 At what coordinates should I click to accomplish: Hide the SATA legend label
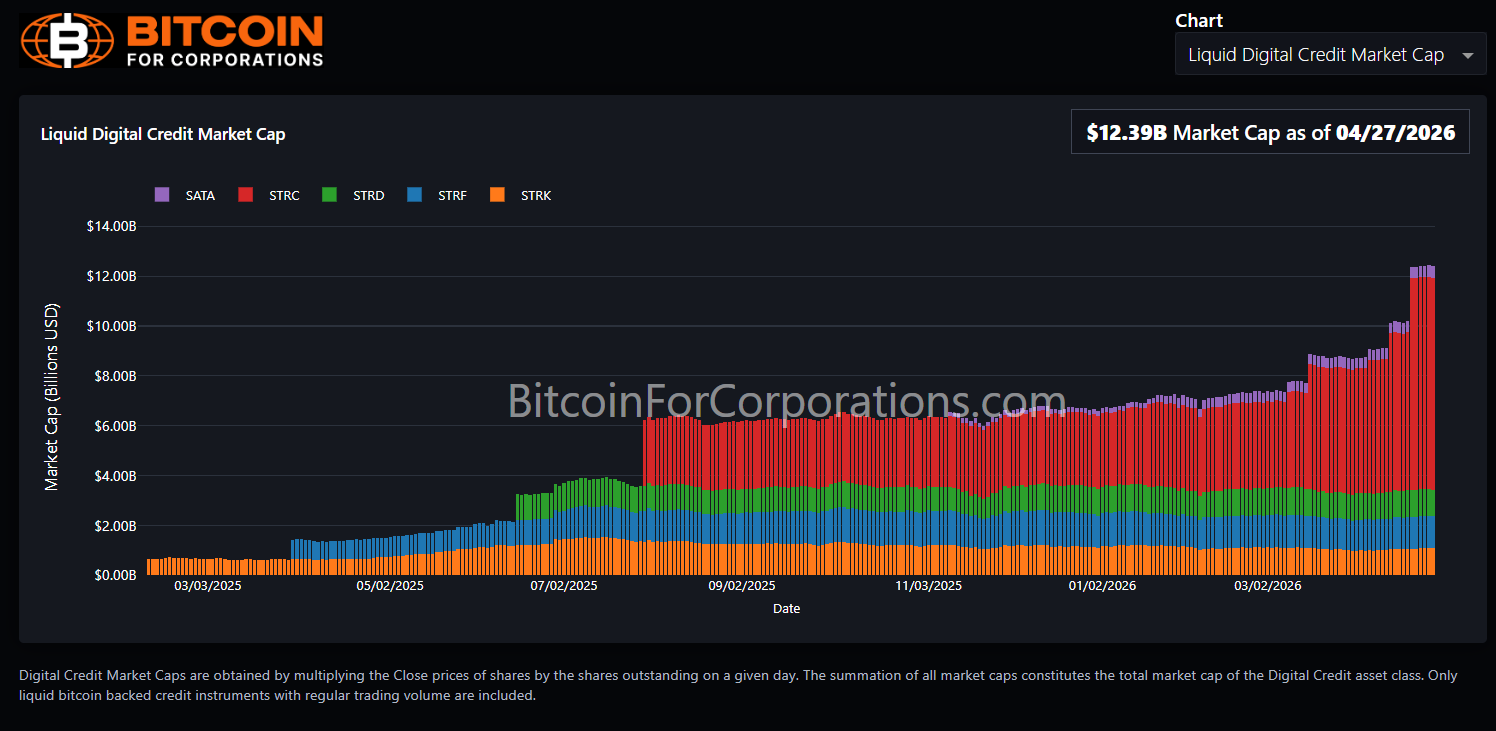(200, 195)
